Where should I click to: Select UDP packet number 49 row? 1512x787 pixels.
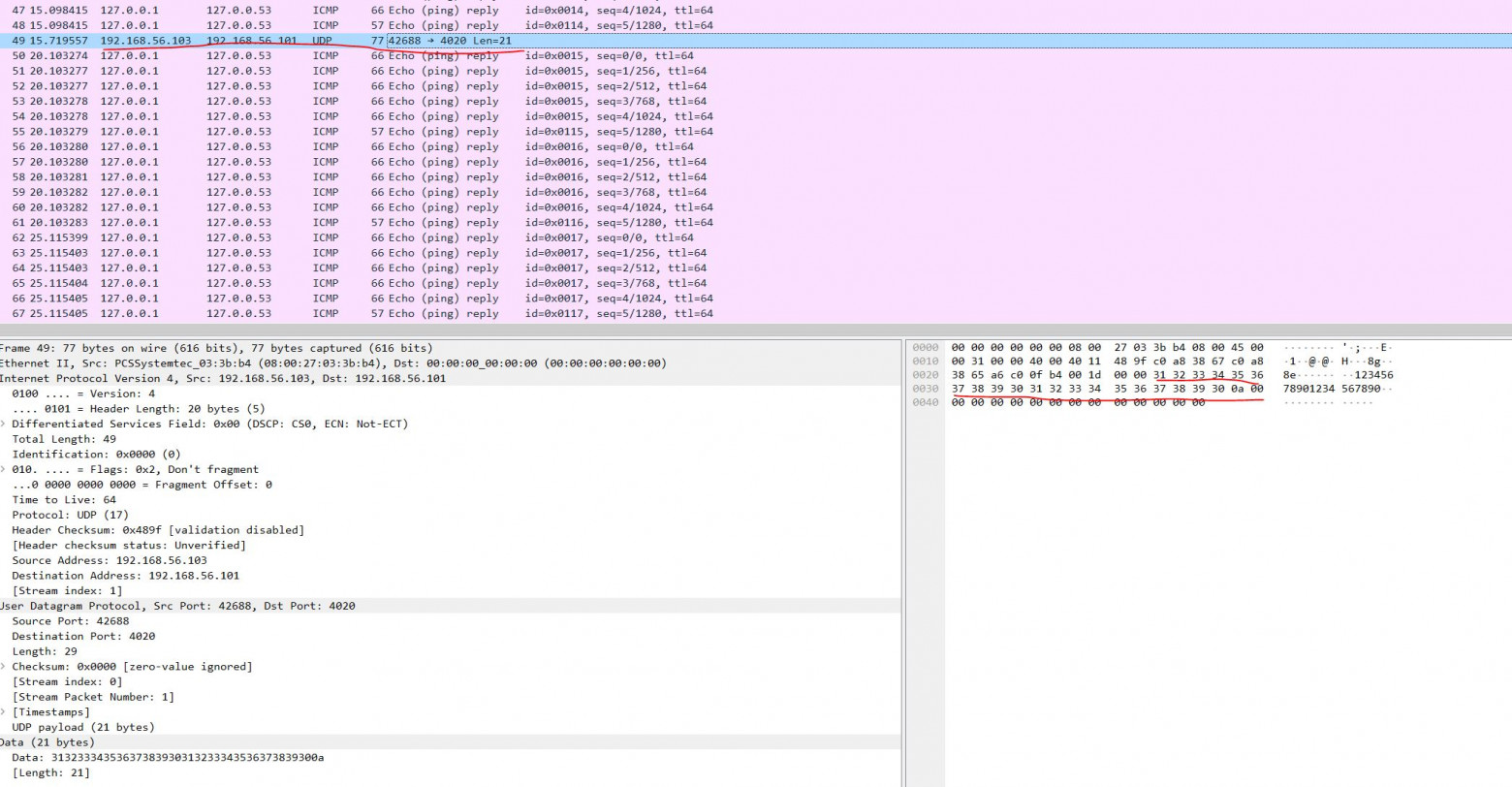click(x=756, y=41)
